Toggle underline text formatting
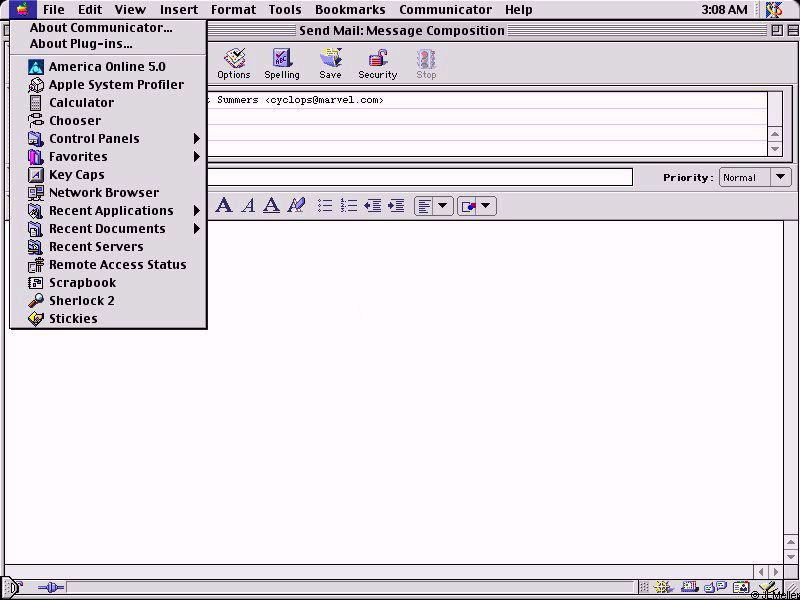This screenshot has width=800, height=600. tap(271, 206)
